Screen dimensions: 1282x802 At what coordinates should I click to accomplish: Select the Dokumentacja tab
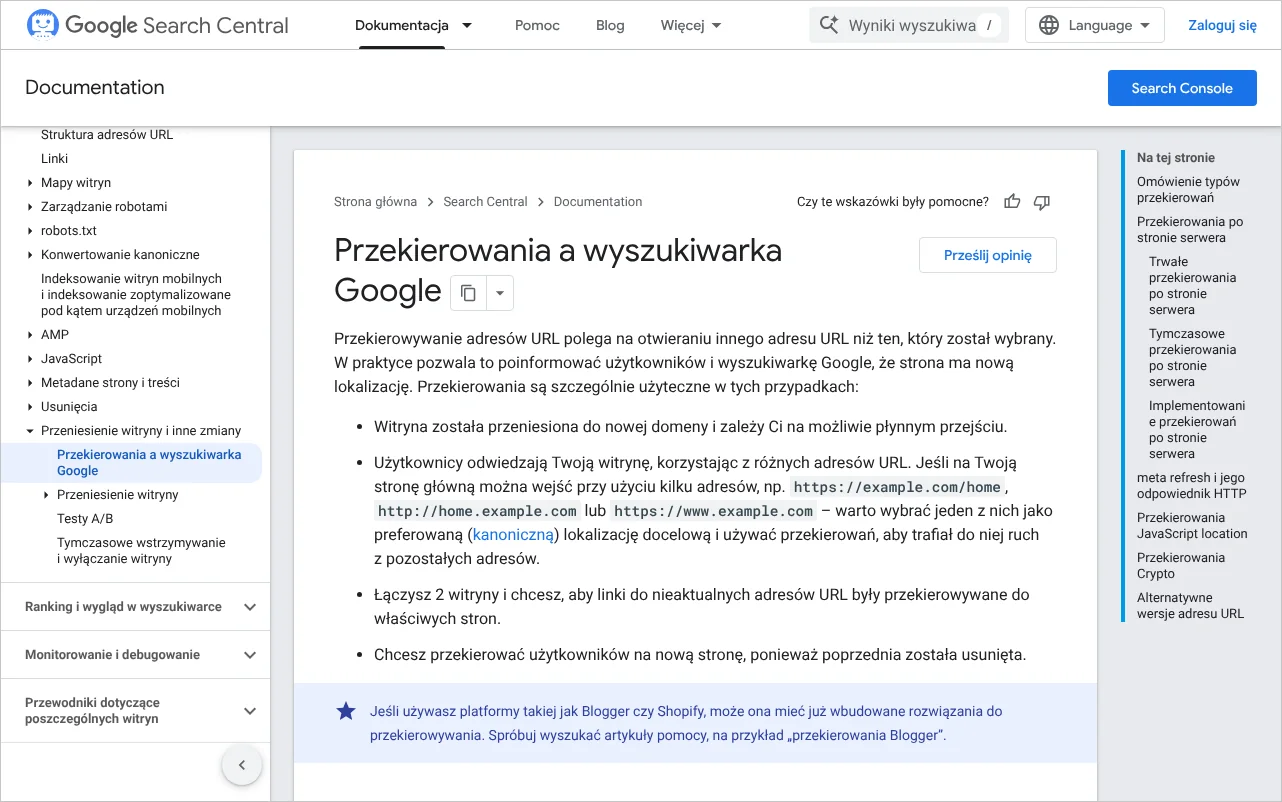[x=402, y=26]
